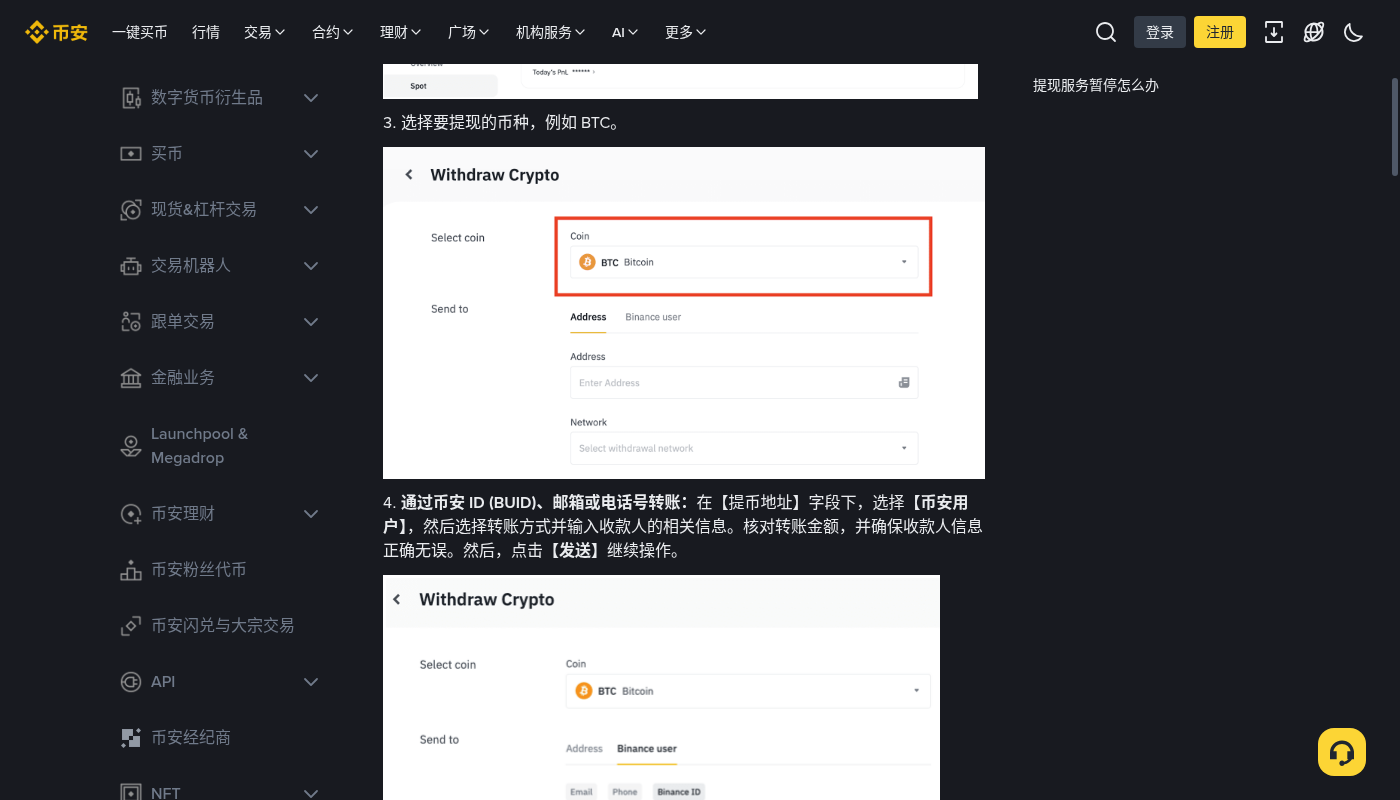Image resolution: width=1400 pixels, height=800 pixels.
Task: Click the 币安经纪商 sidebar icon
Action: (131, 738)
